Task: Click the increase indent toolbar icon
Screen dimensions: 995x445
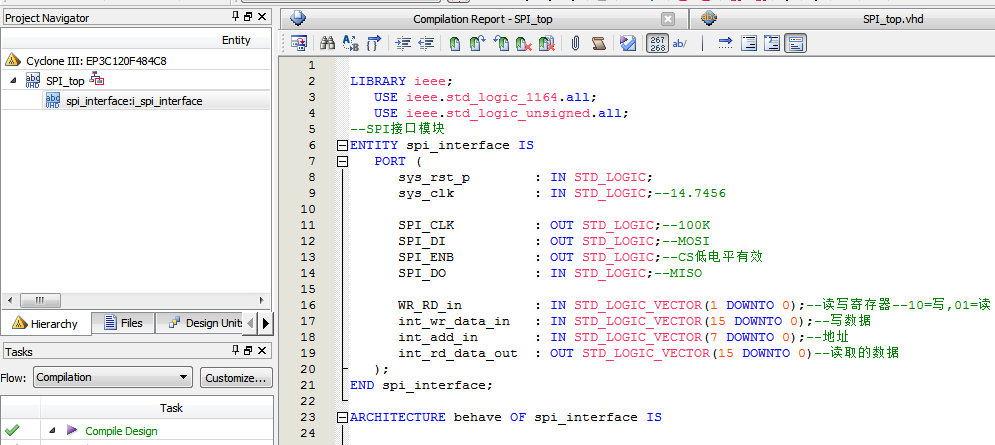Action: tap(403, 43)
